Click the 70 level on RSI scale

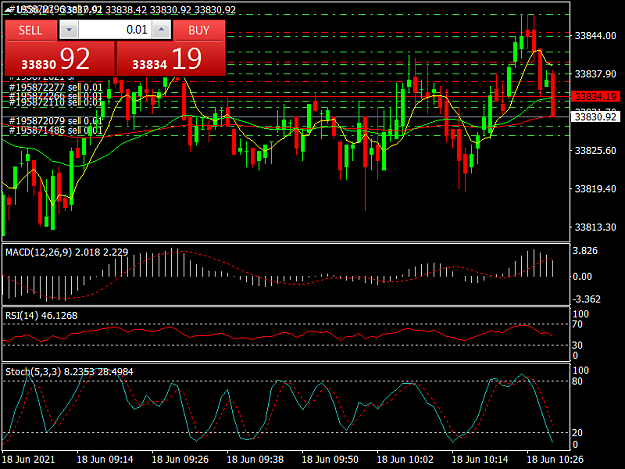[x=578, y=324]
